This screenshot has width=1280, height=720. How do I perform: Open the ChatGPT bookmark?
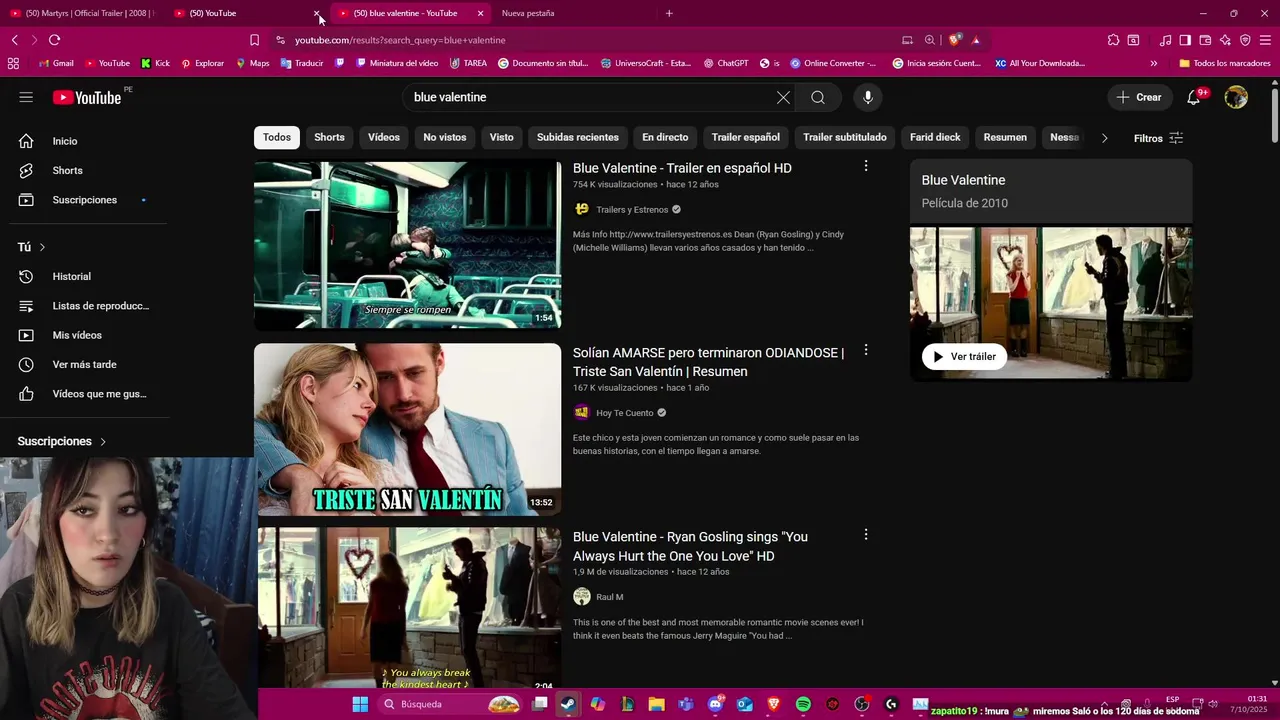726,63
